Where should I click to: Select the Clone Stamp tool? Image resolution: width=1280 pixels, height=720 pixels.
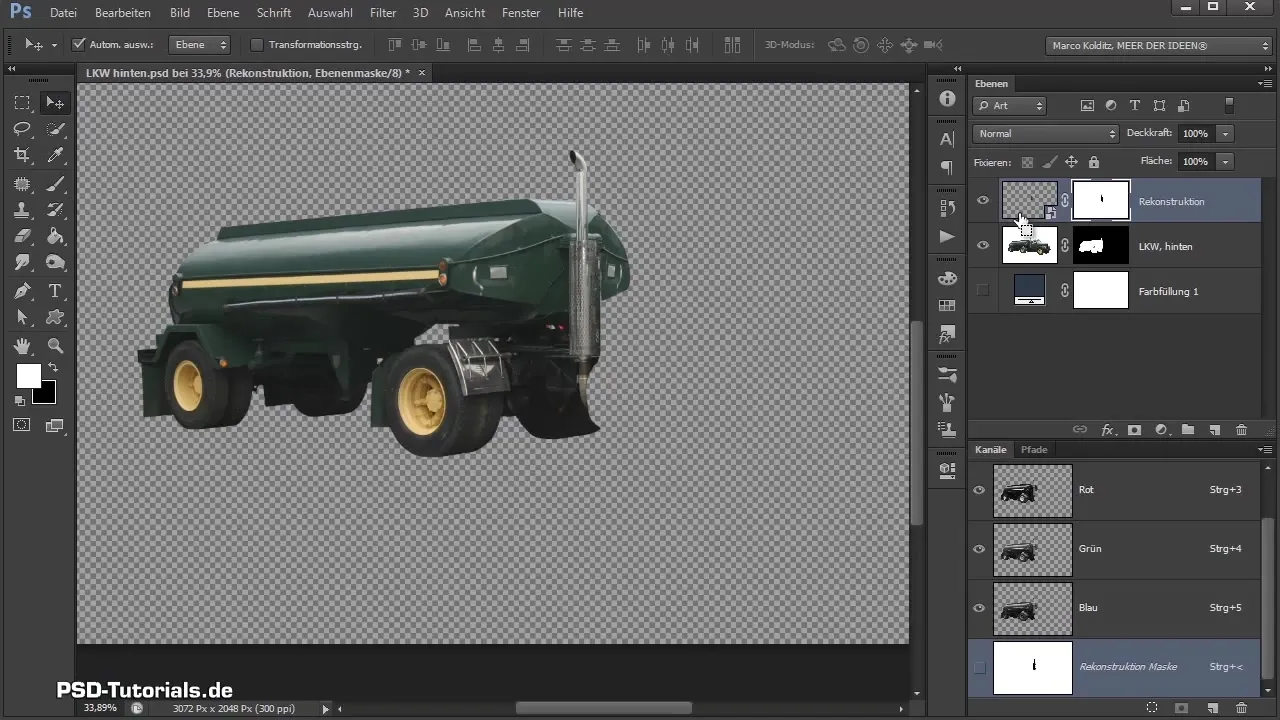pos(22,210)
